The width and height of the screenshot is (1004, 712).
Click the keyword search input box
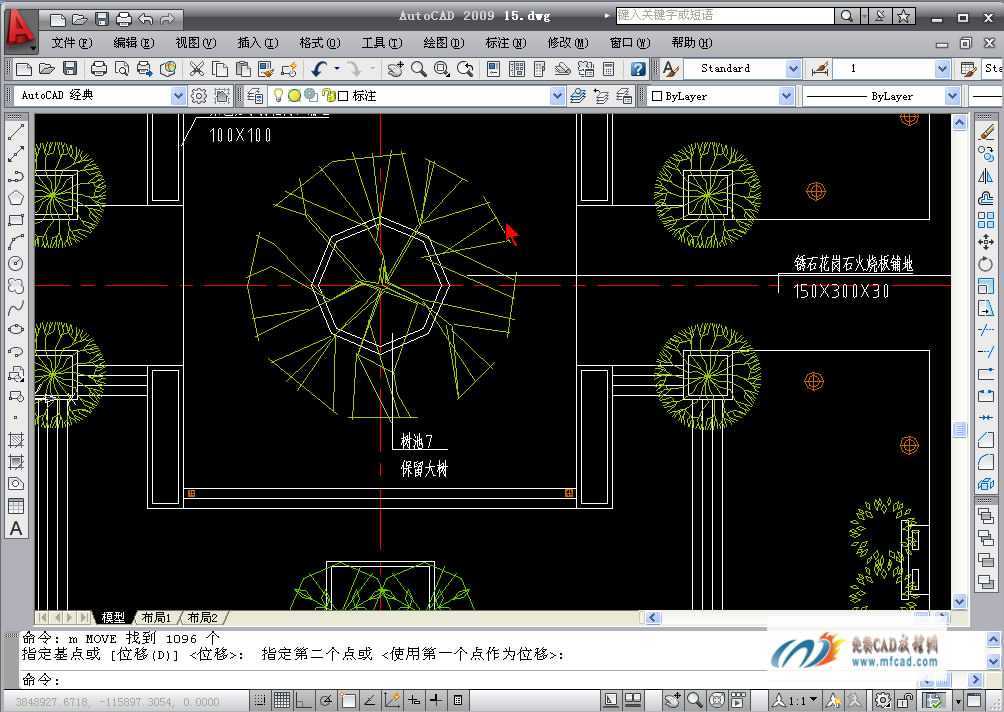click(x=725, y=15)
